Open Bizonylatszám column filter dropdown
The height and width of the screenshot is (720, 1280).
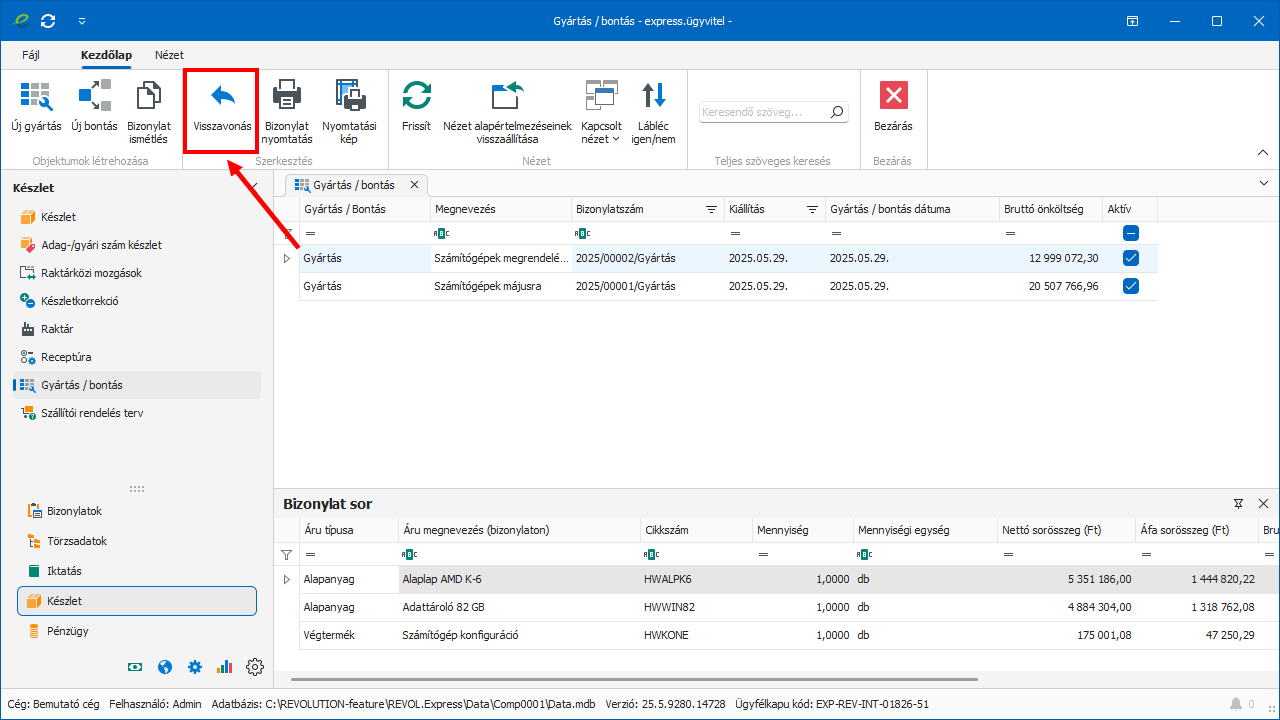(x=711, y=210)
